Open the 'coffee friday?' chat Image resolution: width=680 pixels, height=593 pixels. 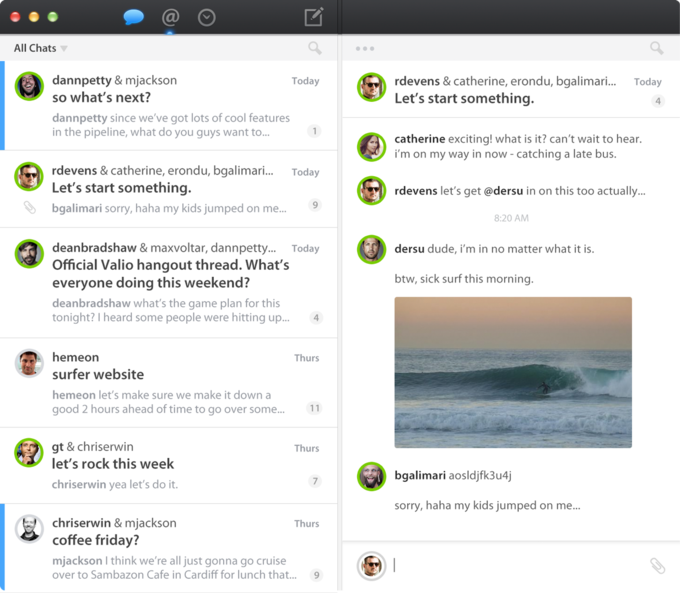(169, 548)
